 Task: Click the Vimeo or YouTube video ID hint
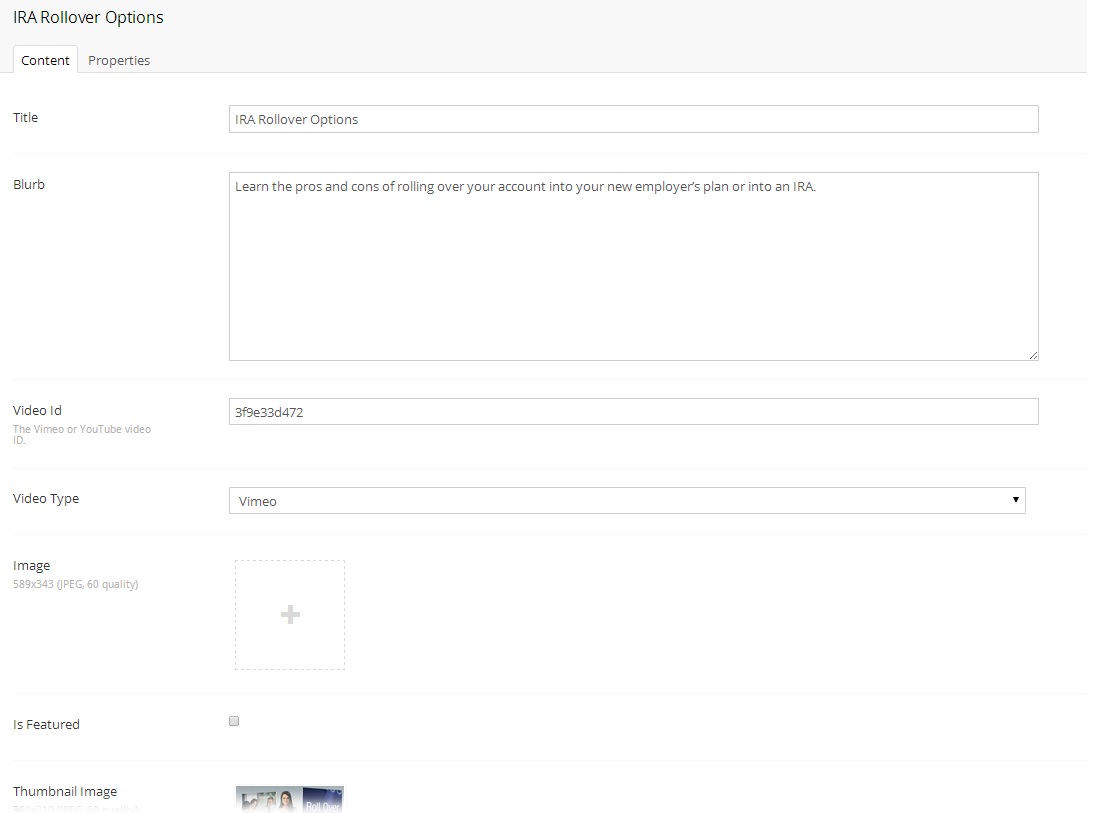click(81, 433)
